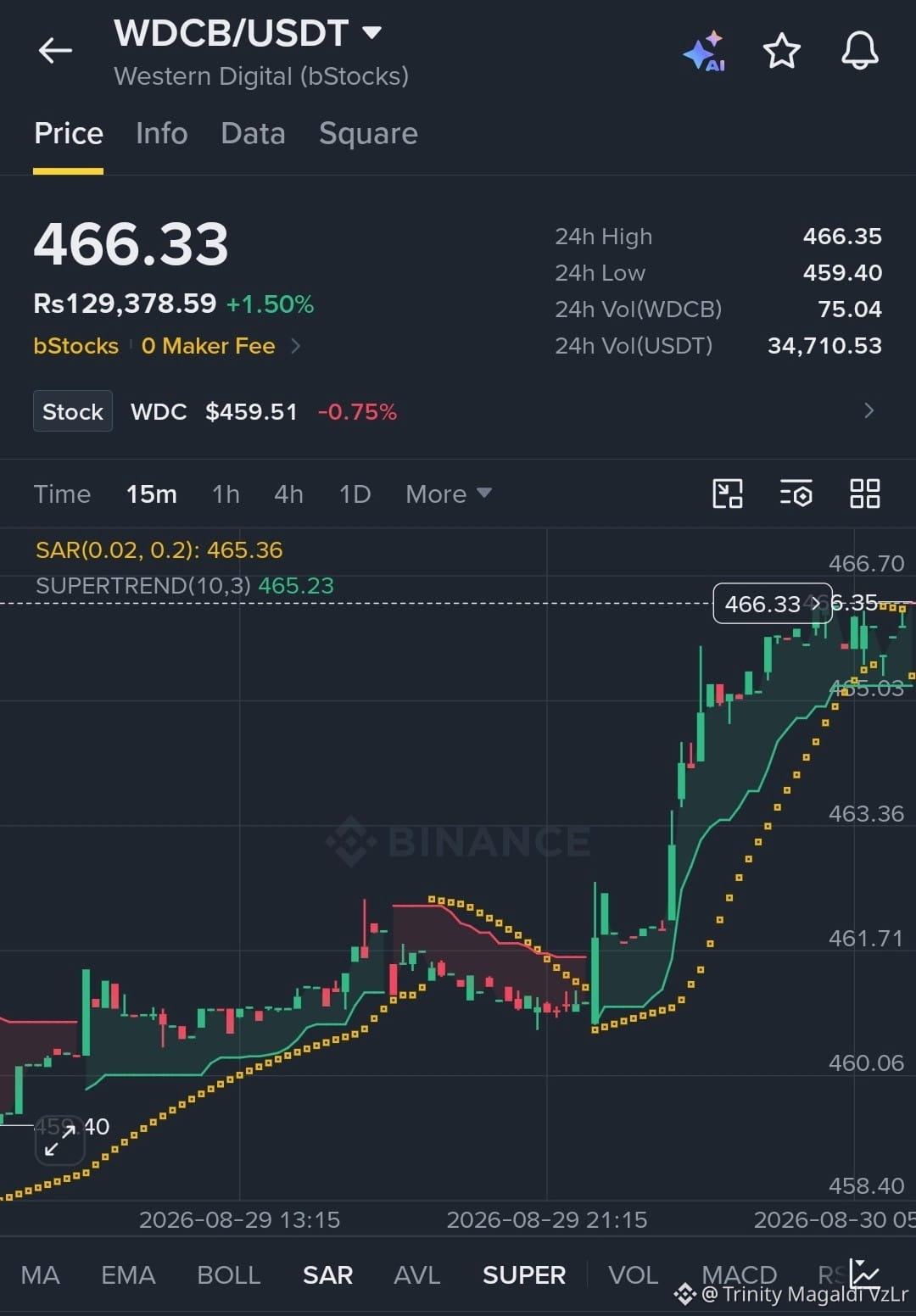Select the 15m interval
Image resolution: width=916 pixels, height=1316 pixels.
[152, 493]
